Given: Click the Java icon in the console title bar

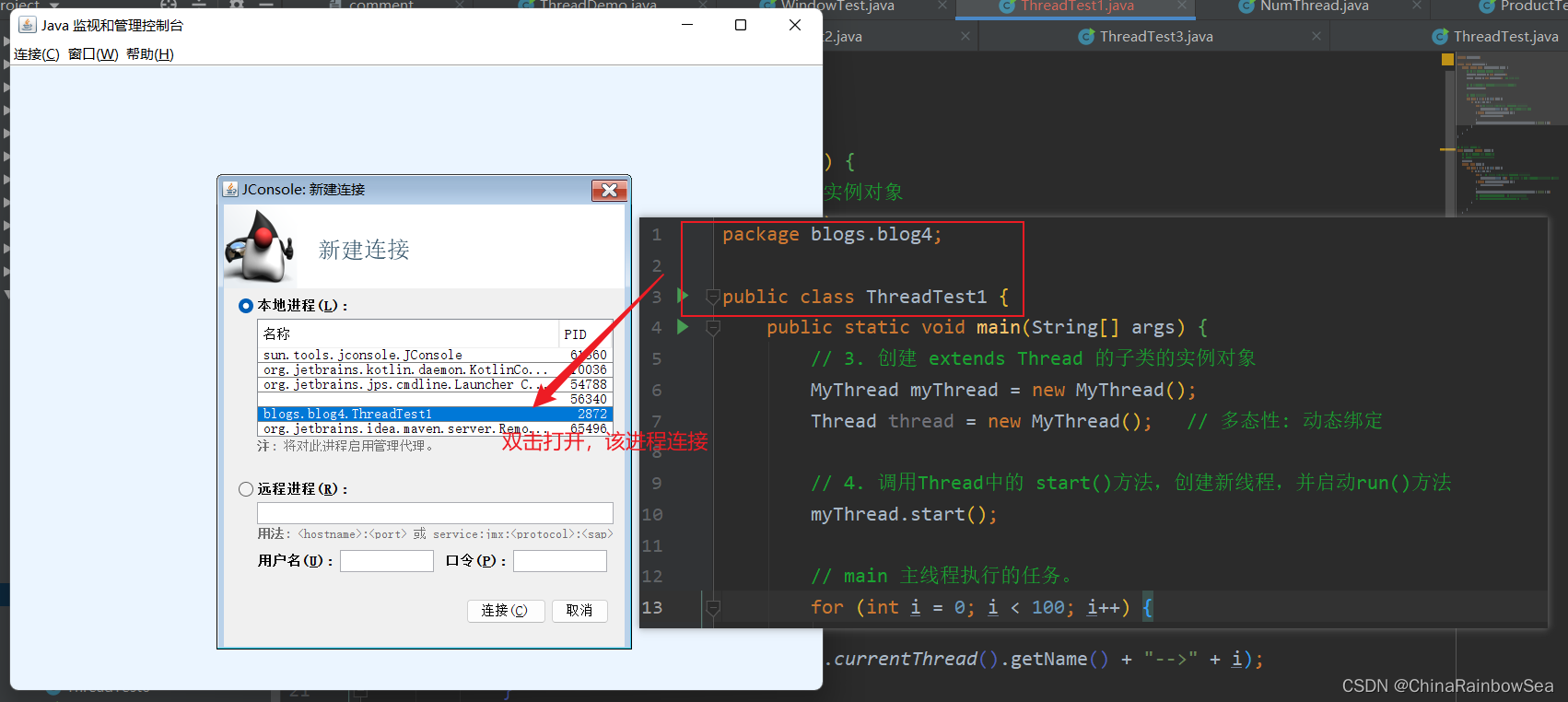Looking at the screenshot, I should (x=28, y=25).
